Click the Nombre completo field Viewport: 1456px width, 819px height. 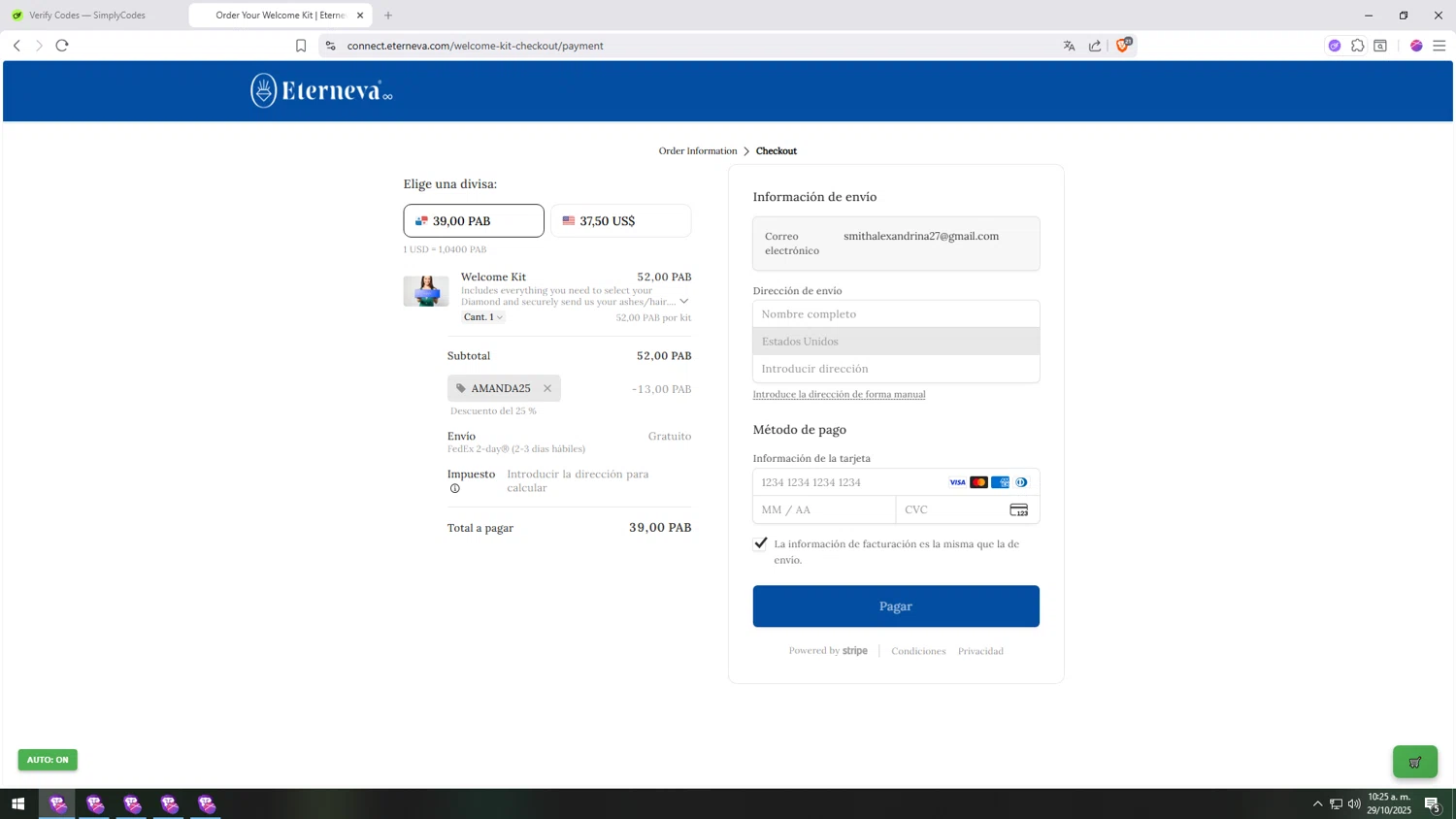896,314
